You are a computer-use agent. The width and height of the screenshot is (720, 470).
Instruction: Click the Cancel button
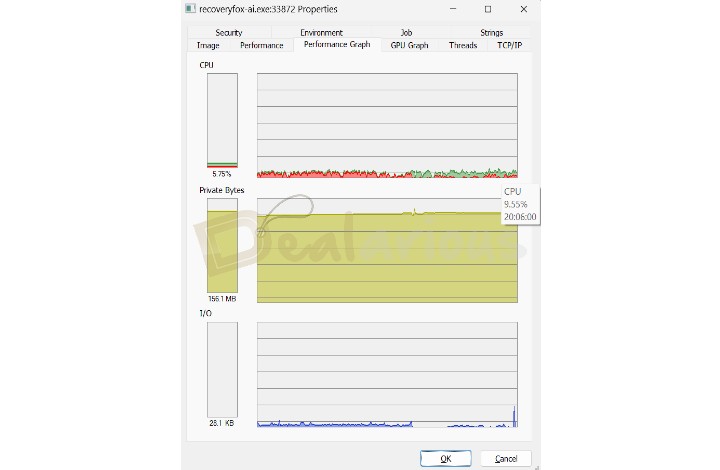pyautogui.click(x=506, y=459)
